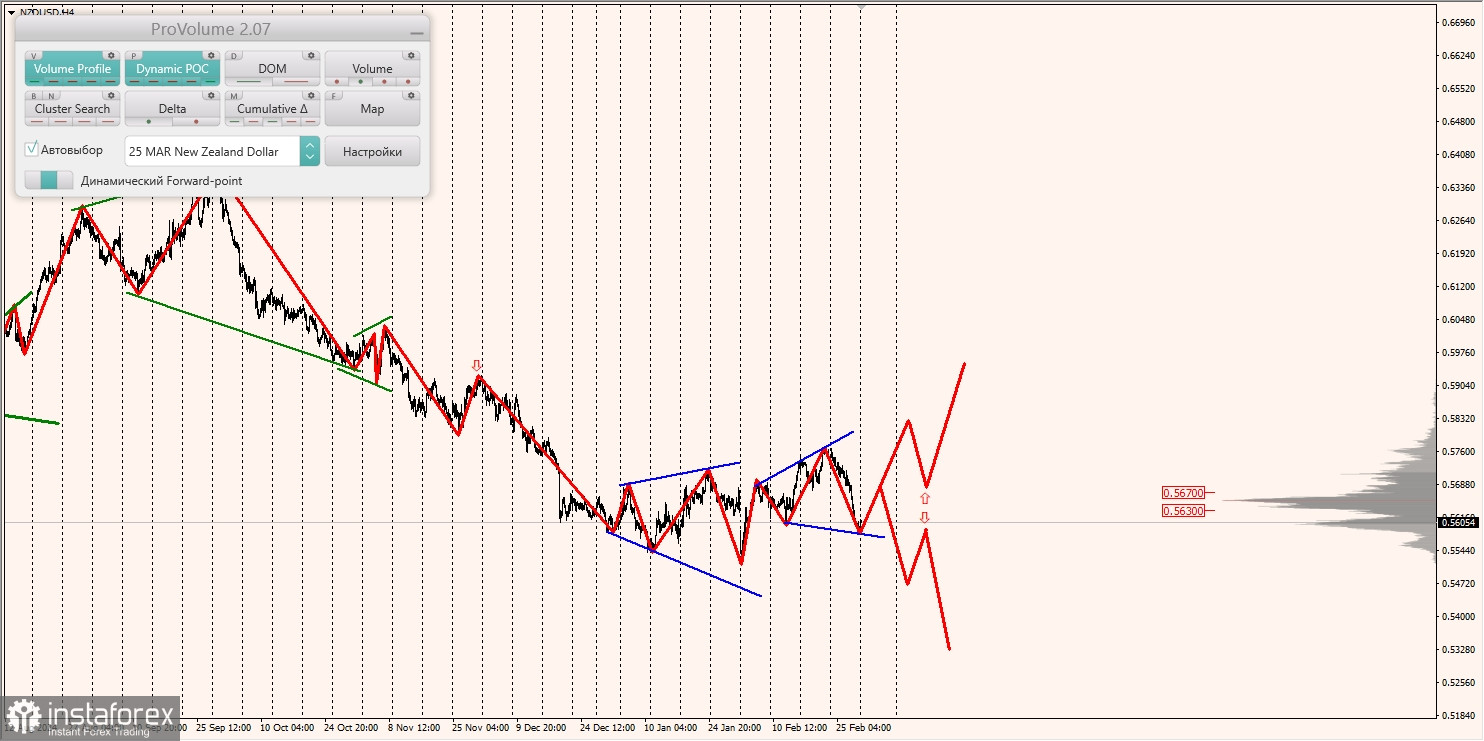Click the 25 Feb 04:00 date label
Image resolution: width=1484 pixels, height=741 pixels.
pos(863,728)
